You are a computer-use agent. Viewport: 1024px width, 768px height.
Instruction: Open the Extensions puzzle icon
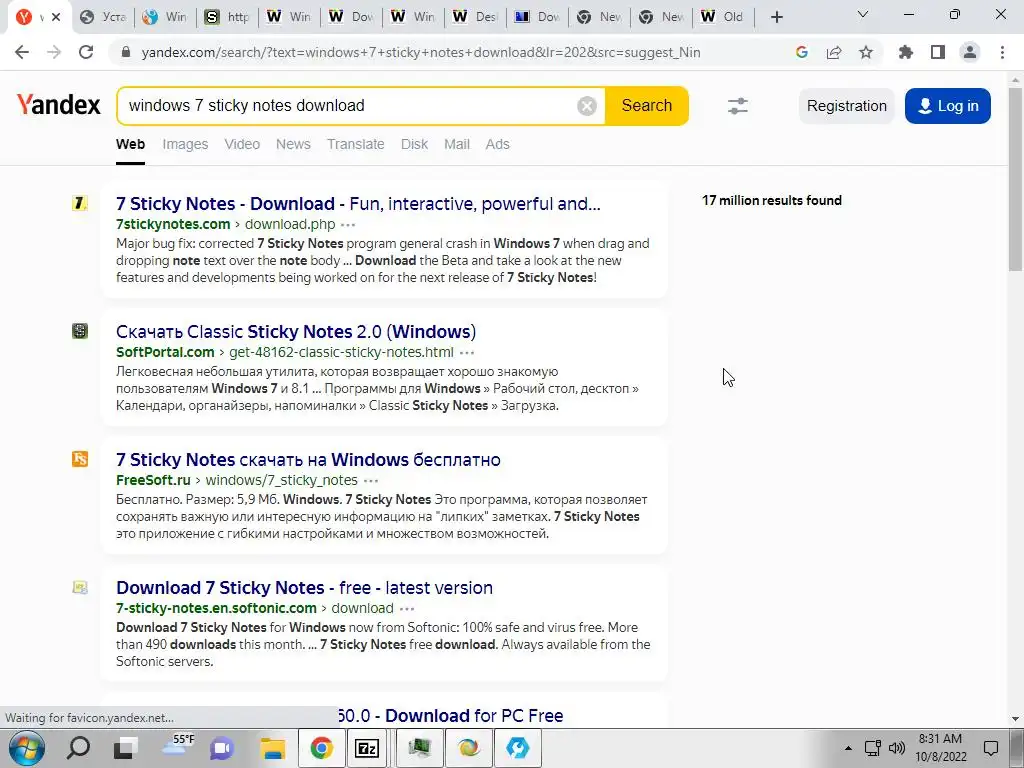(906, 52)
